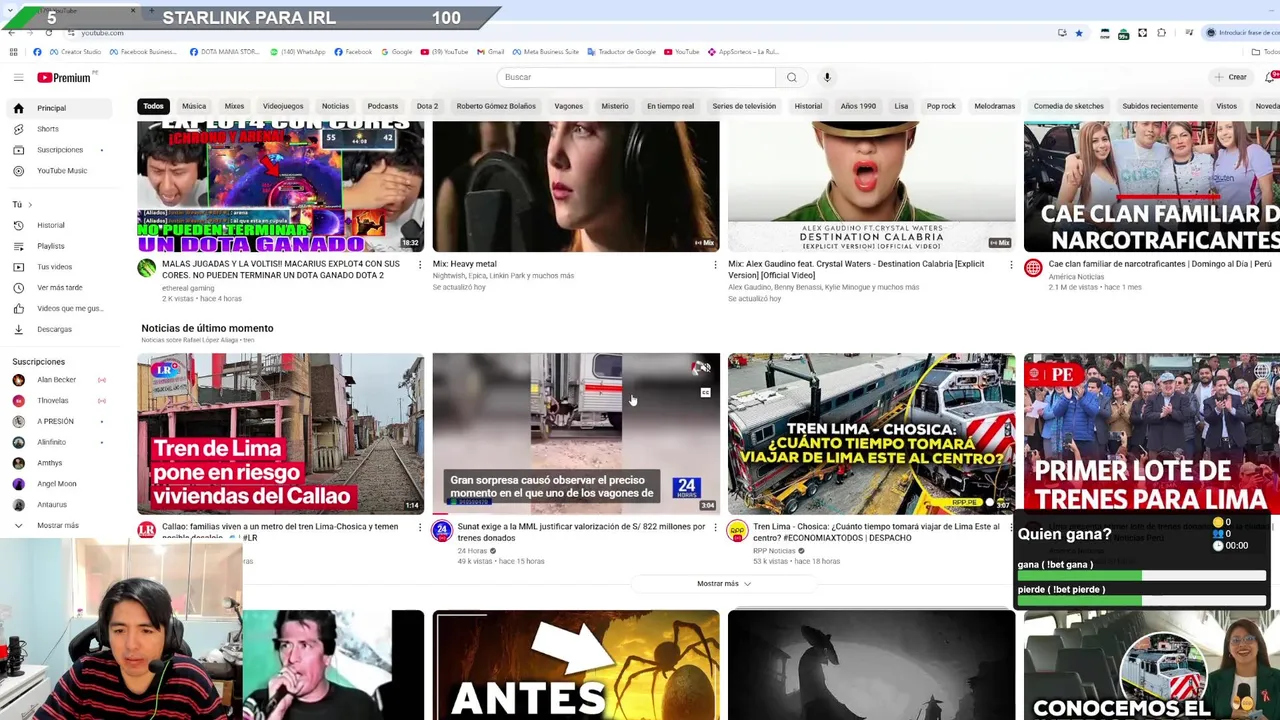
Task: Open Gmail bookmark
Action: (x=490, y=52)
